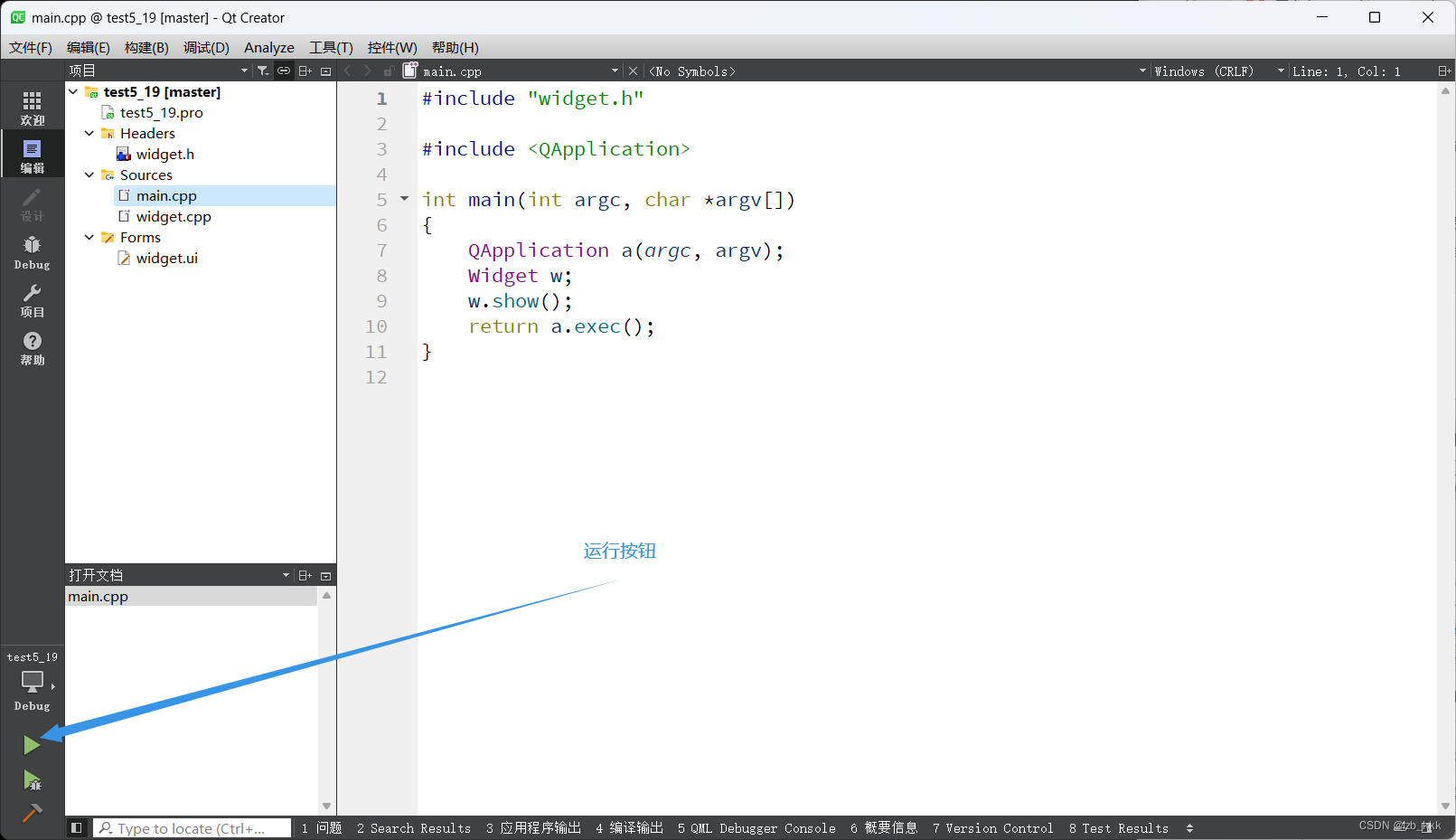The width and height of the screenshot is (1456, 840).
Task: Show the 1 问题 output pane
Action: point(322,828)
